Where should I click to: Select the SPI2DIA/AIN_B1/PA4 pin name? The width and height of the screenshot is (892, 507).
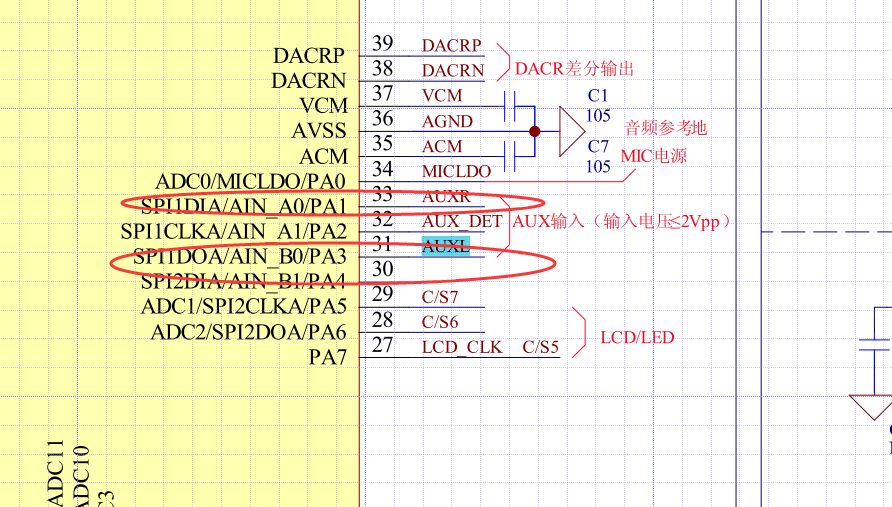pyautogui.click(x=243, y=282)
